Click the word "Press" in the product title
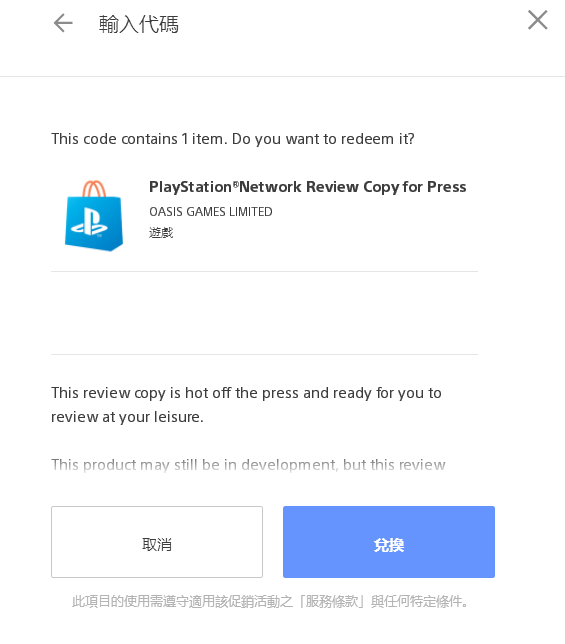Image resolution: width=565 pixels, height=644 pixels. (447, 187)
